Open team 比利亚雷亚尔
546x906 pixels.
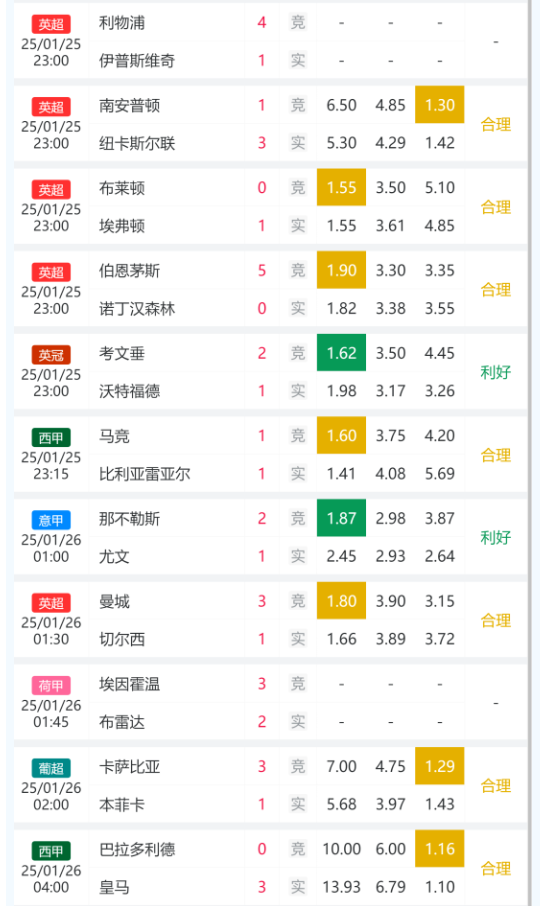point(144,474)
